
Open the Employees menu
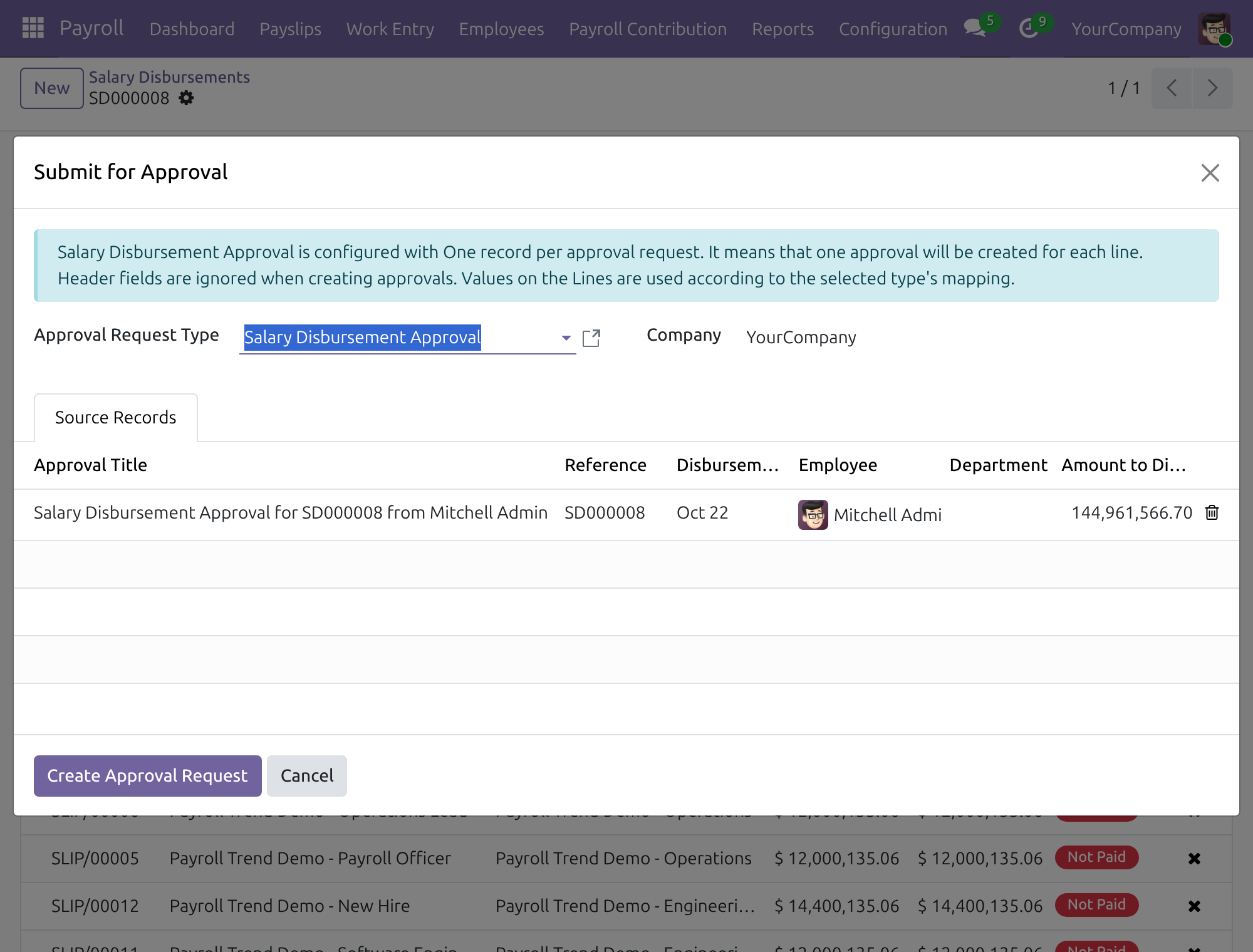point(501,29)
